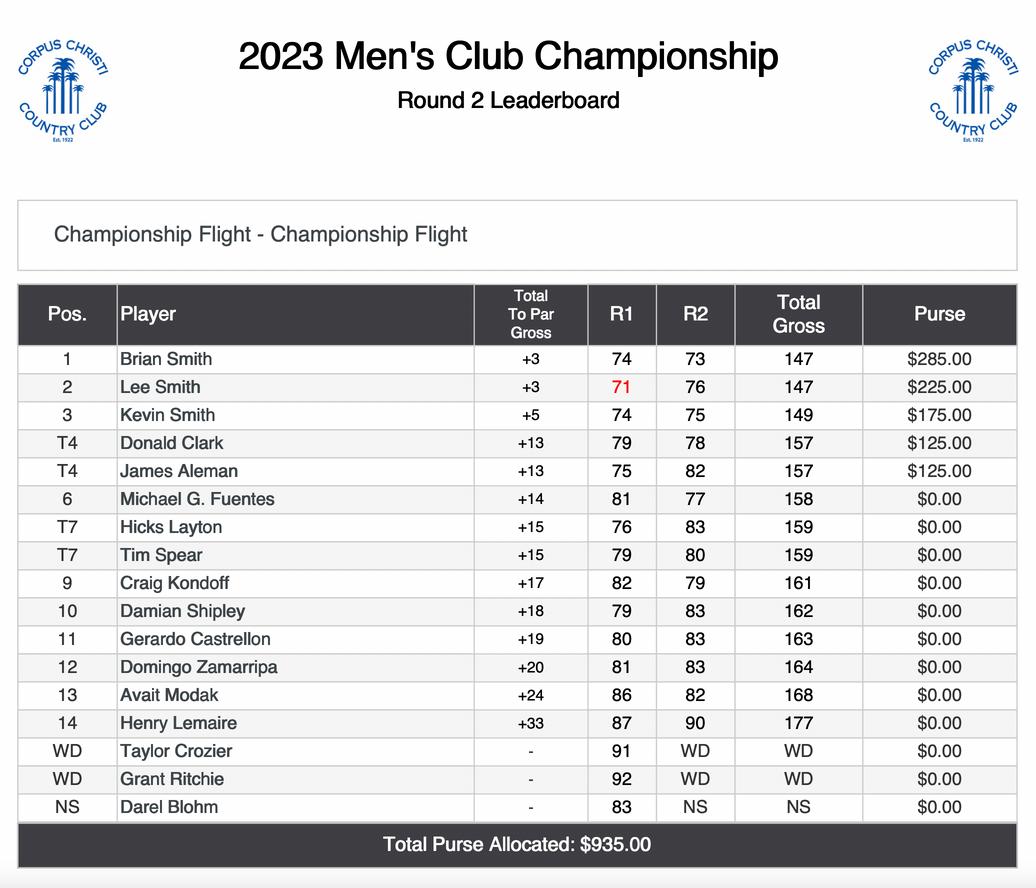Click Taylor Crozier's withdrawn row
This screenshot has width=1036, height=888.
point(517,751)
